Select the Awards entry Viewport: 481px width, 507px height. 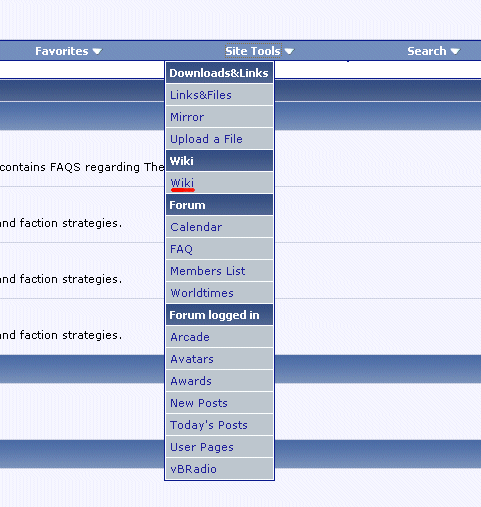[219, 381]
